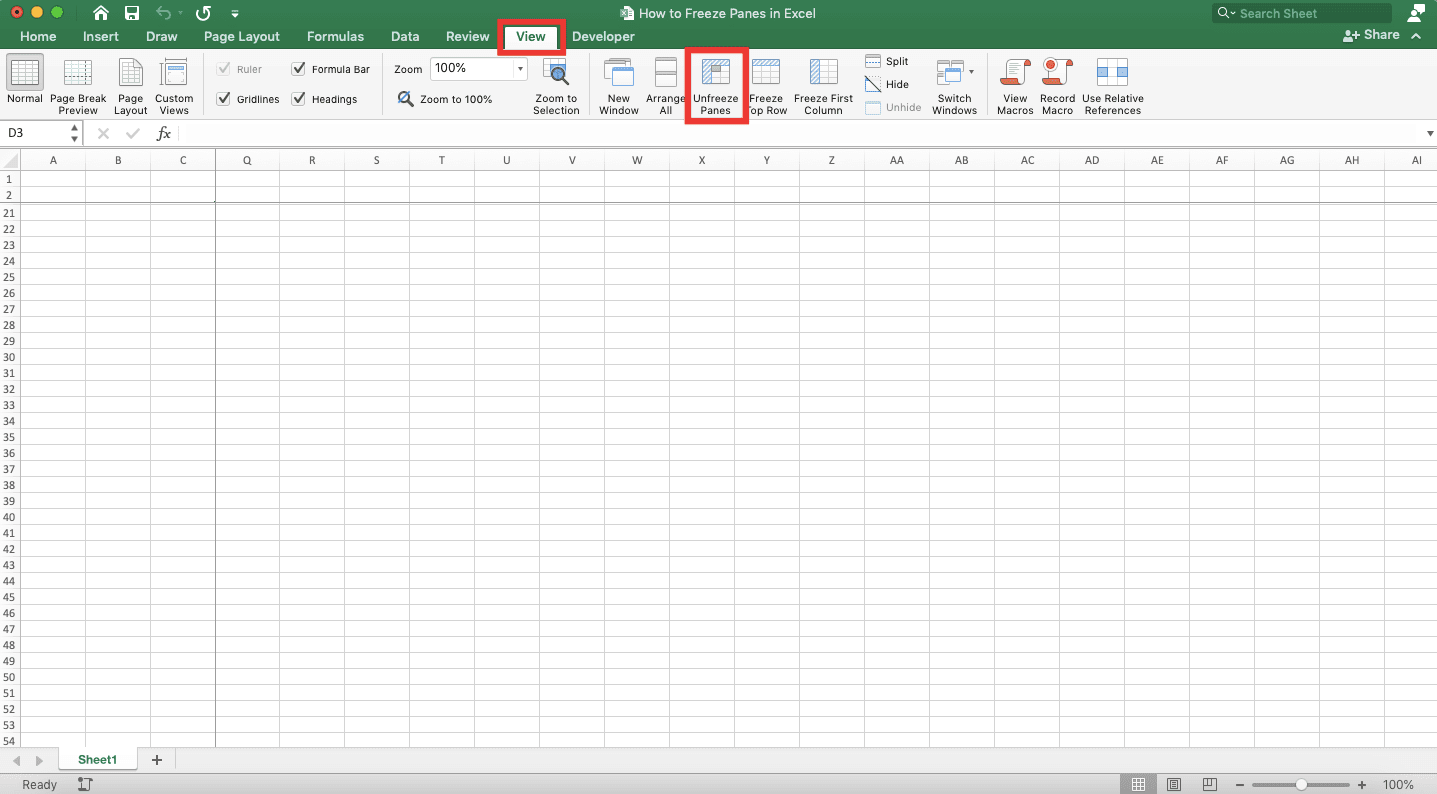Select Normal view in status bar
The width and height of the screenshot is (1437, 794).
(x=1138, y=785)
